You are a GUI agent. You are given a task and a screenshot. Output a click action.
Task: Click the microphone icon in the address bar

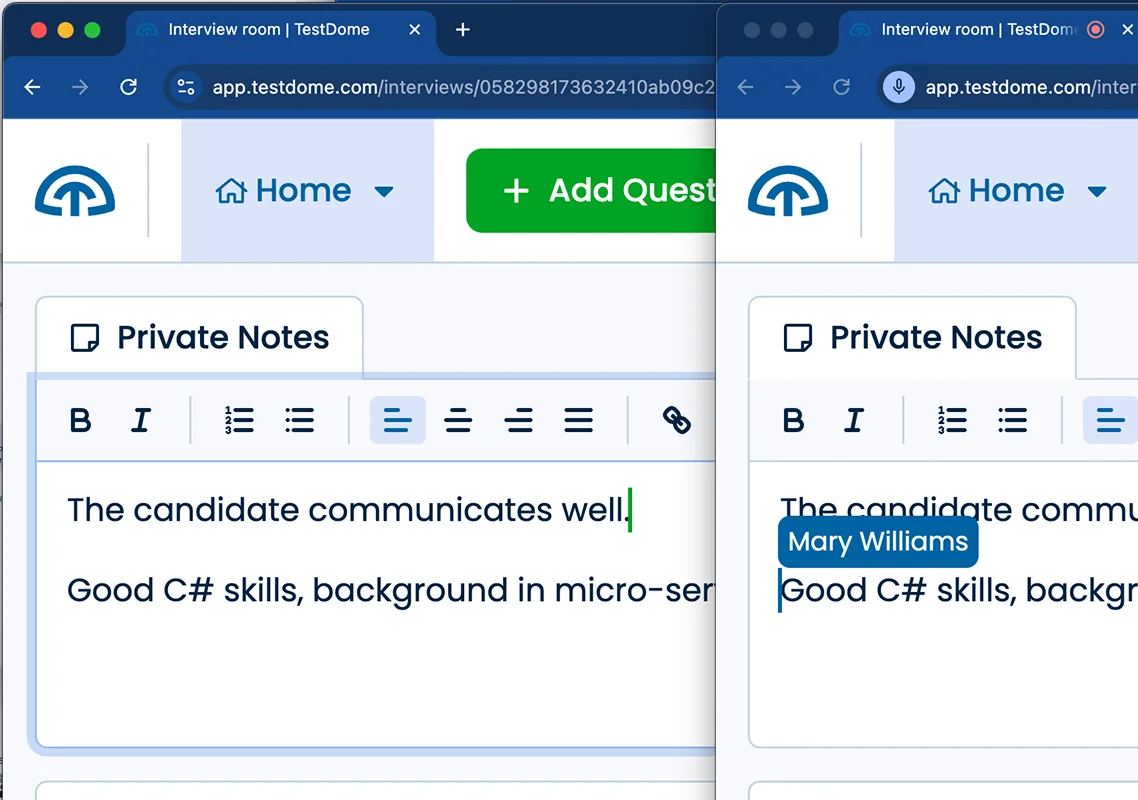pos(897,87)
